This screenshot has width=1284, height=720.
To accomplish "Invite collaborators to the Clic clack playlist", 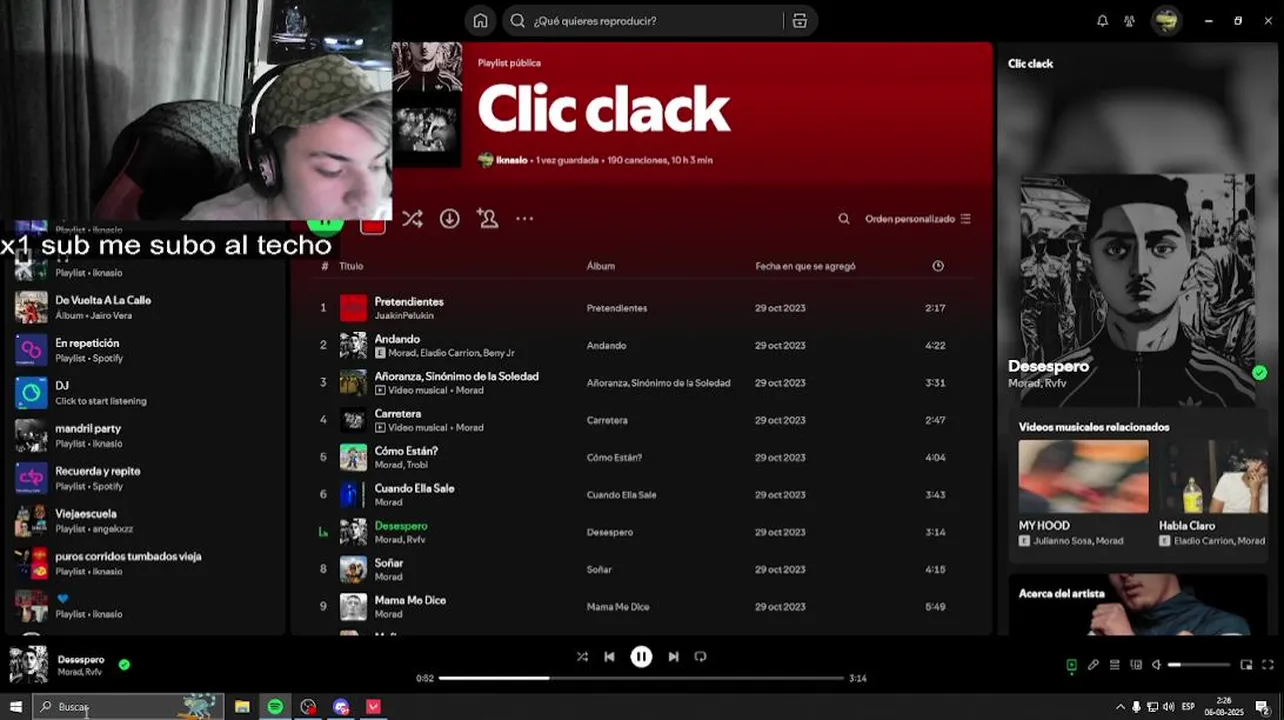I will pyautogui.click(x=487, y=219).
